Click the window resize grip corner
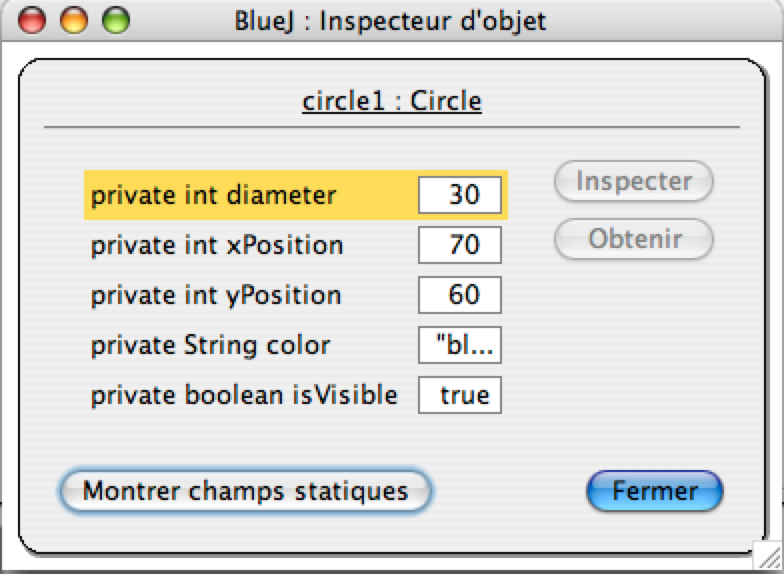 (768, 556)
